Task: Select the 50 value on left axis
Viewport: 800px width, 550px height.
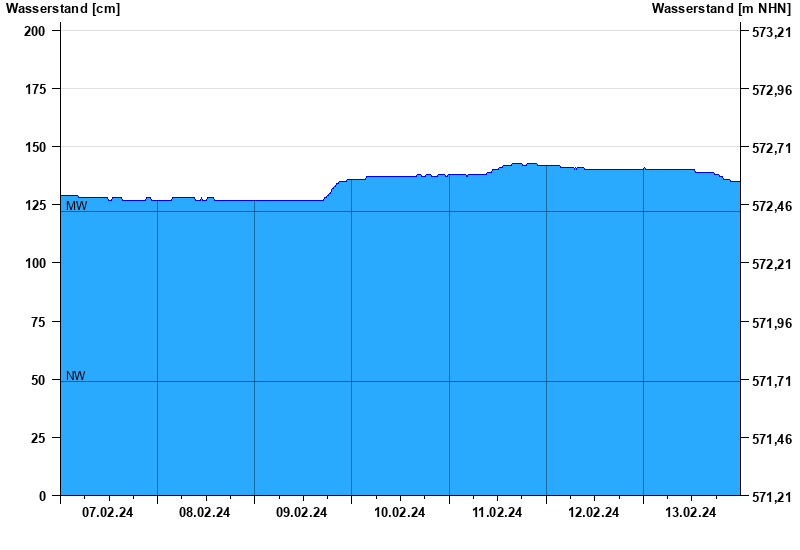Action: coord(38,381)
